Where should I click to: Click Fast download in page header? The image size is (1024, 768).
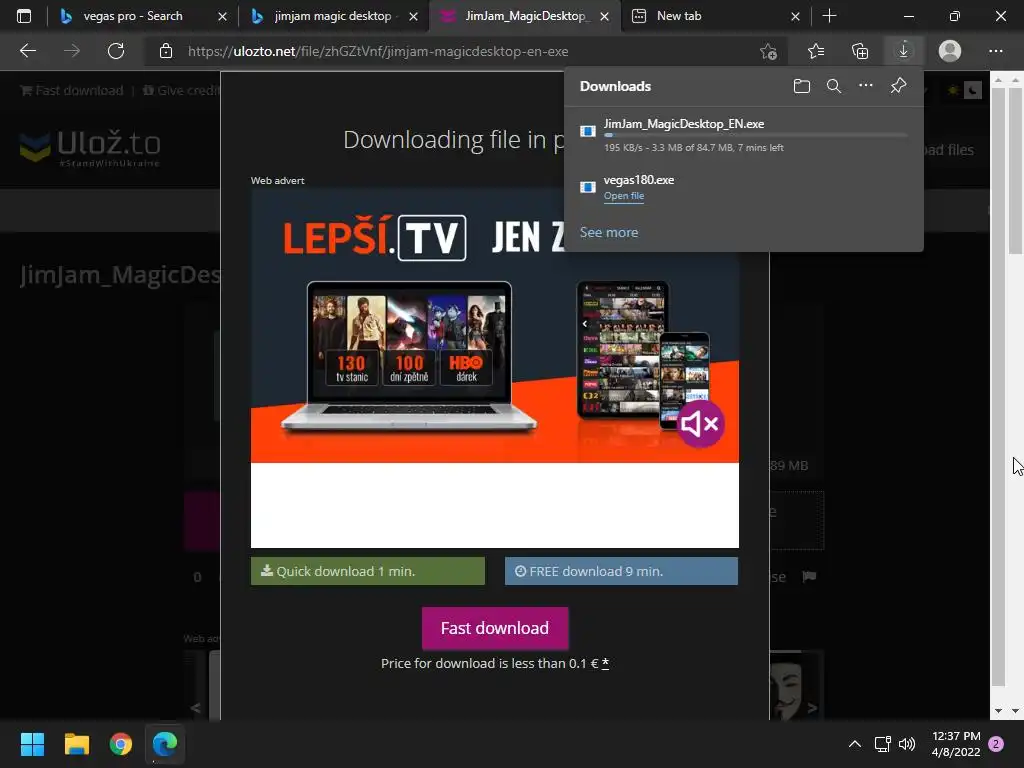(x=72, y=90)
